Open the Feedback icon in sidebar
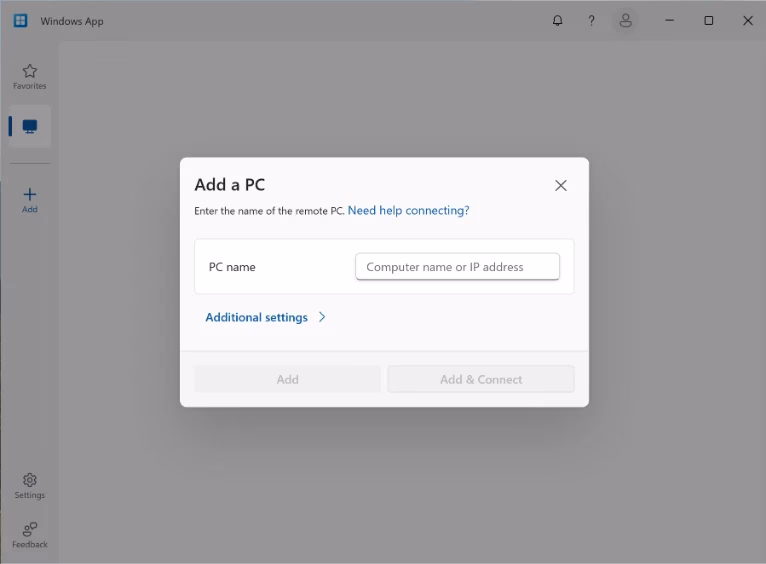Image resolution: width=766 pixels, height=564 pixels. coord(30,536)
